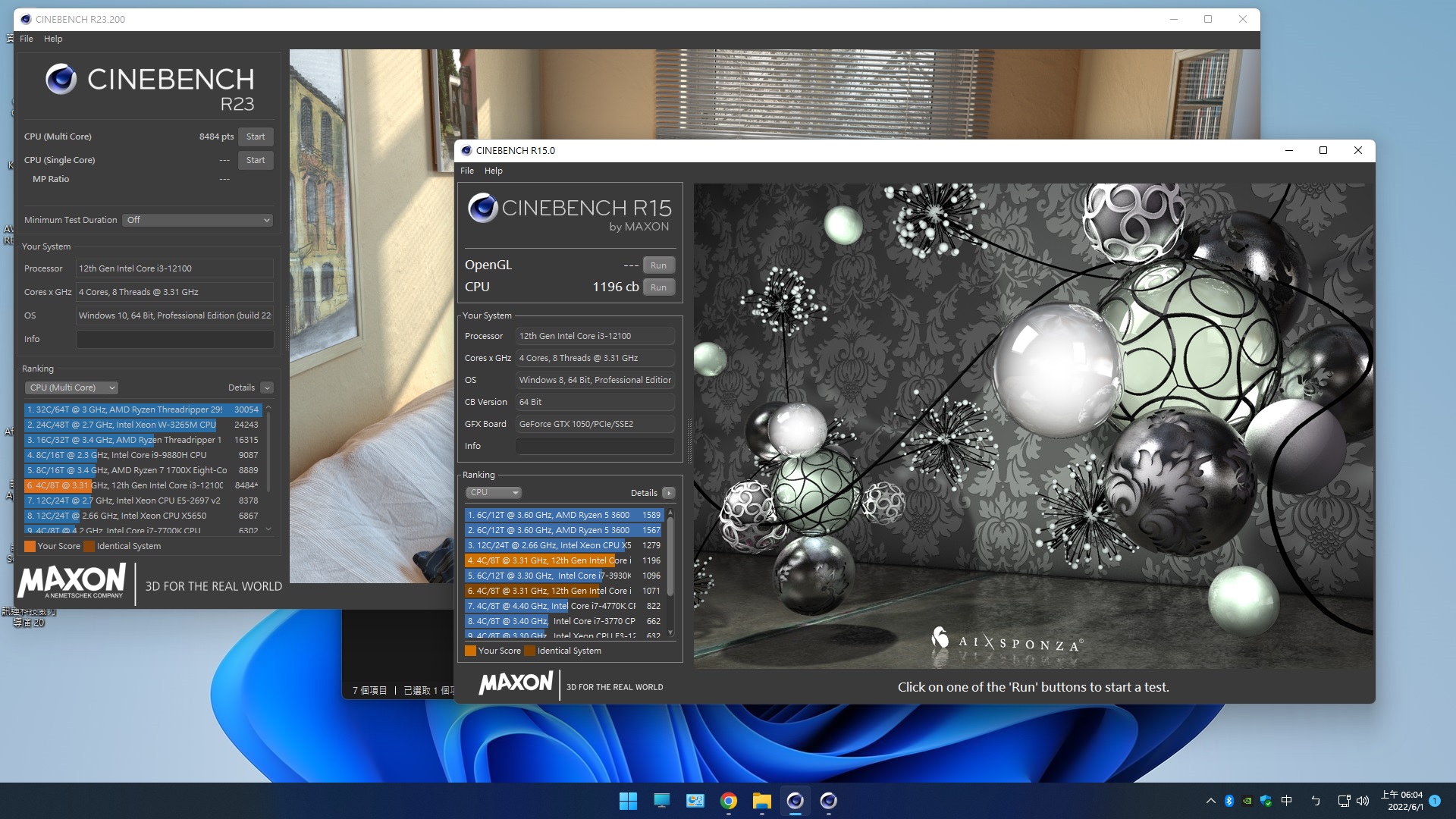Click the Info field in R23 Your System
The width and height of the screenshot is (1456, 819).
coord(175,339)
